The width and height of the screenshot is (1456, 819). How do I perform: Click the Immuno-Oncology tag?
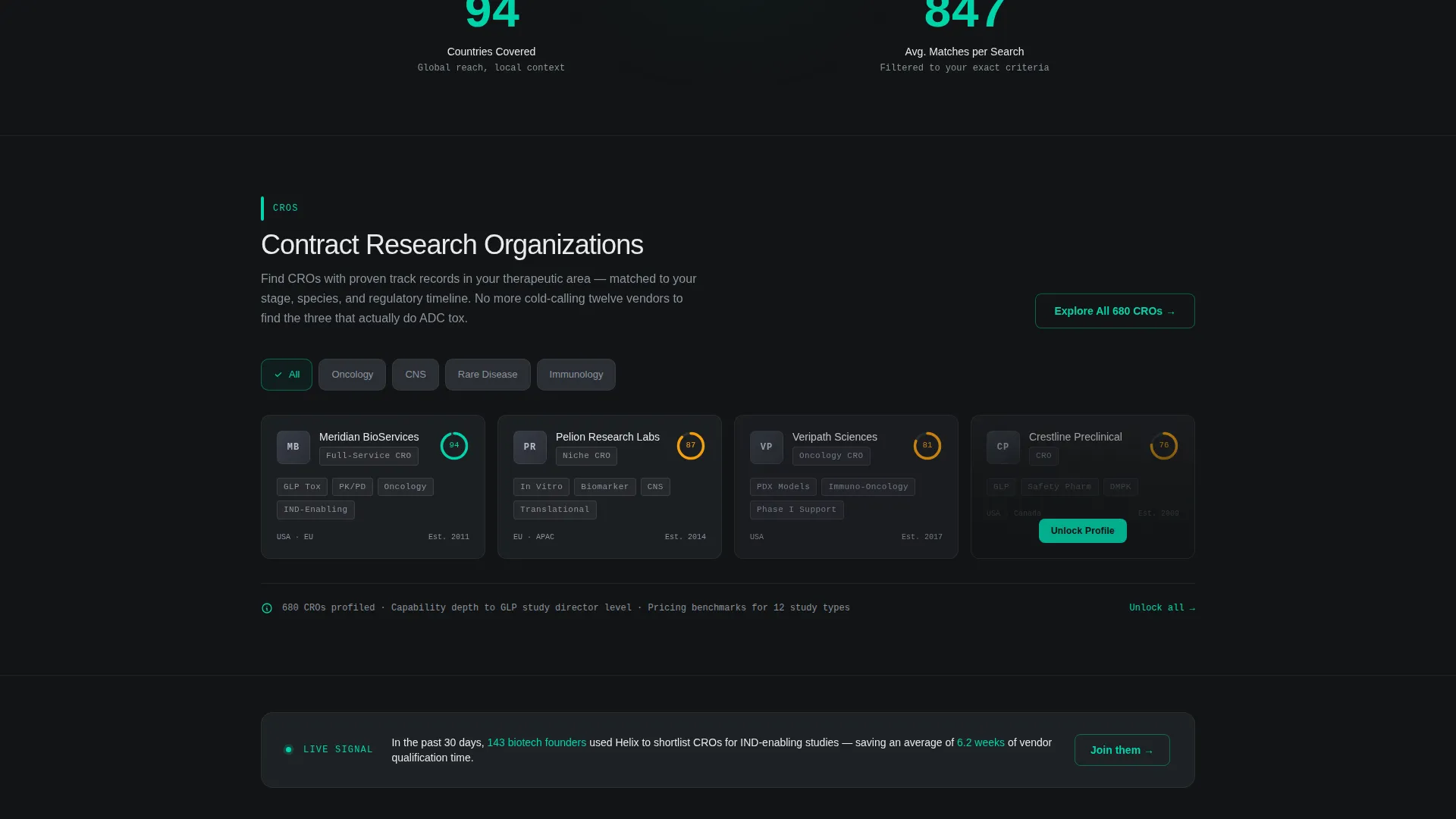coord(868,487)
